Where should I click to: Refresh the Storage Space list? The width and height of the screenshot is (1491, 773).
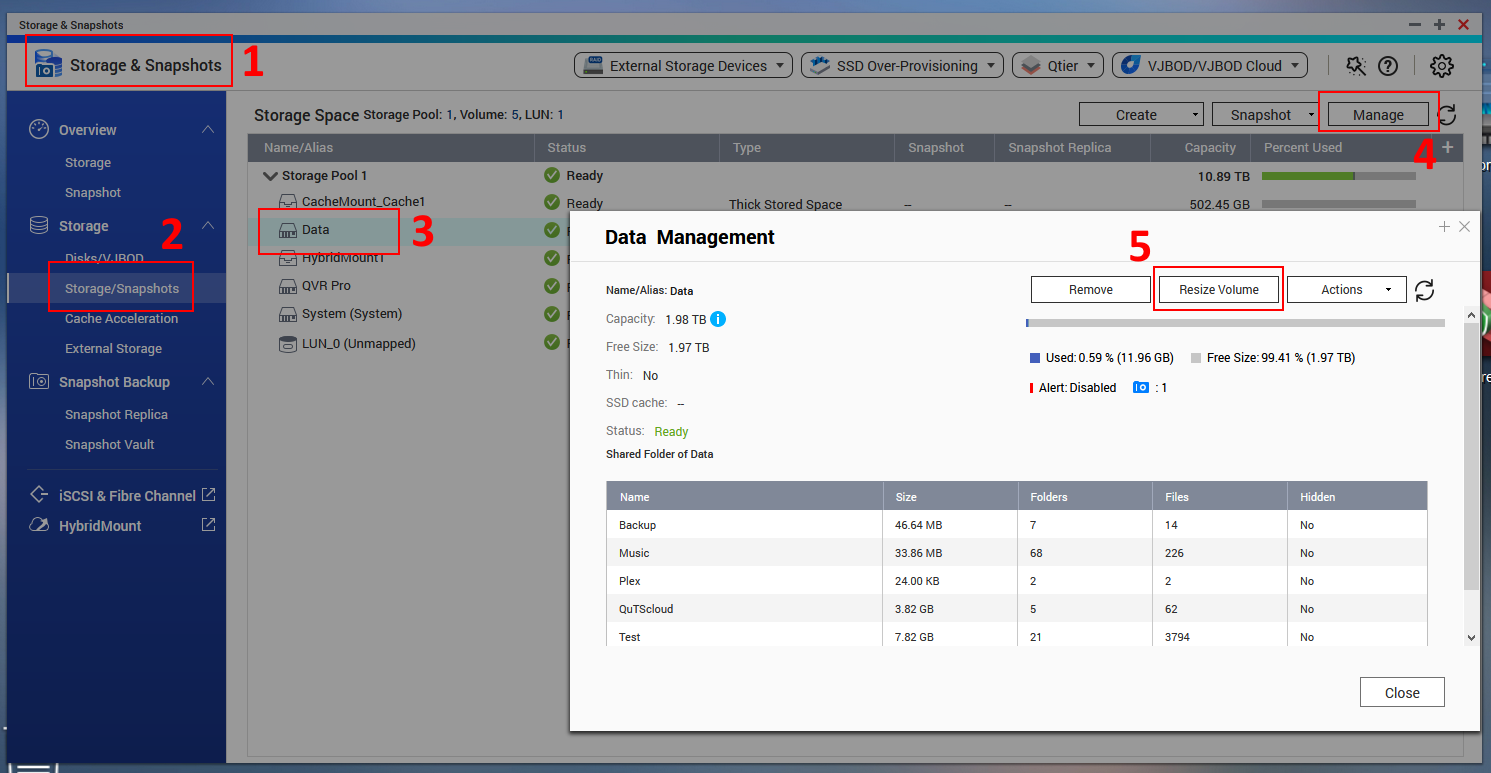click(x=1447, y=115)
